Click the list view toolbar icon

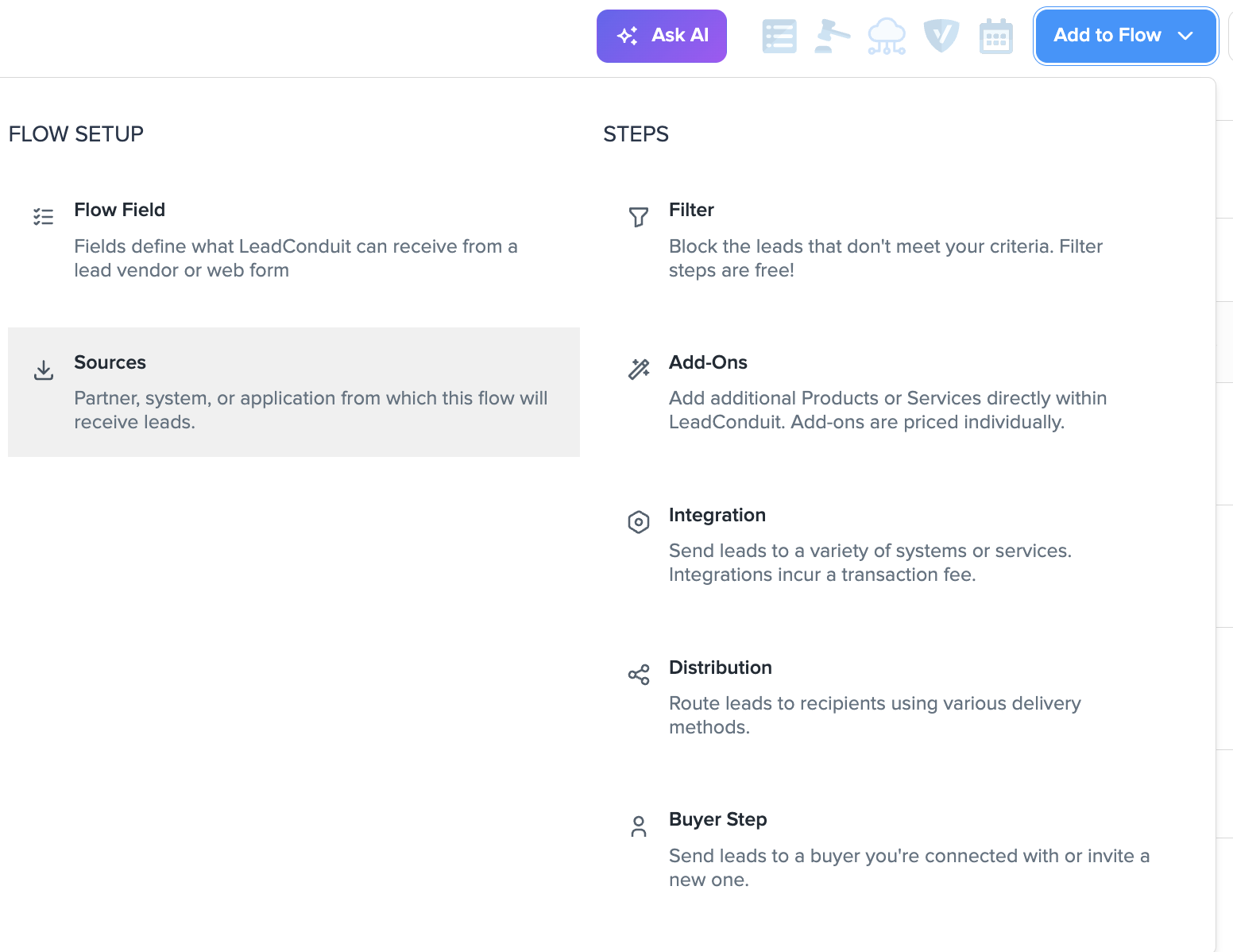(779, 36)
